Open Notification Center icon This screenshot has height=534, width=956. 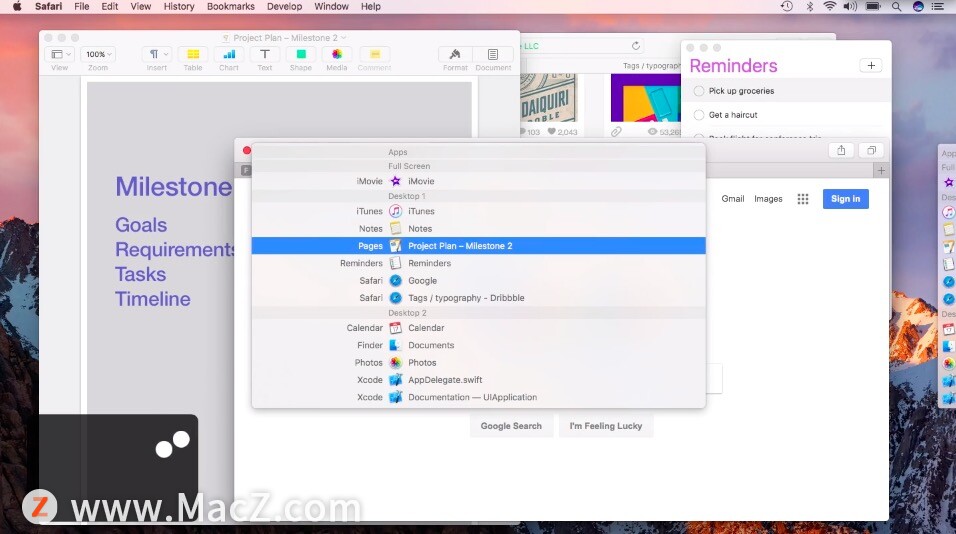(938, 6)
